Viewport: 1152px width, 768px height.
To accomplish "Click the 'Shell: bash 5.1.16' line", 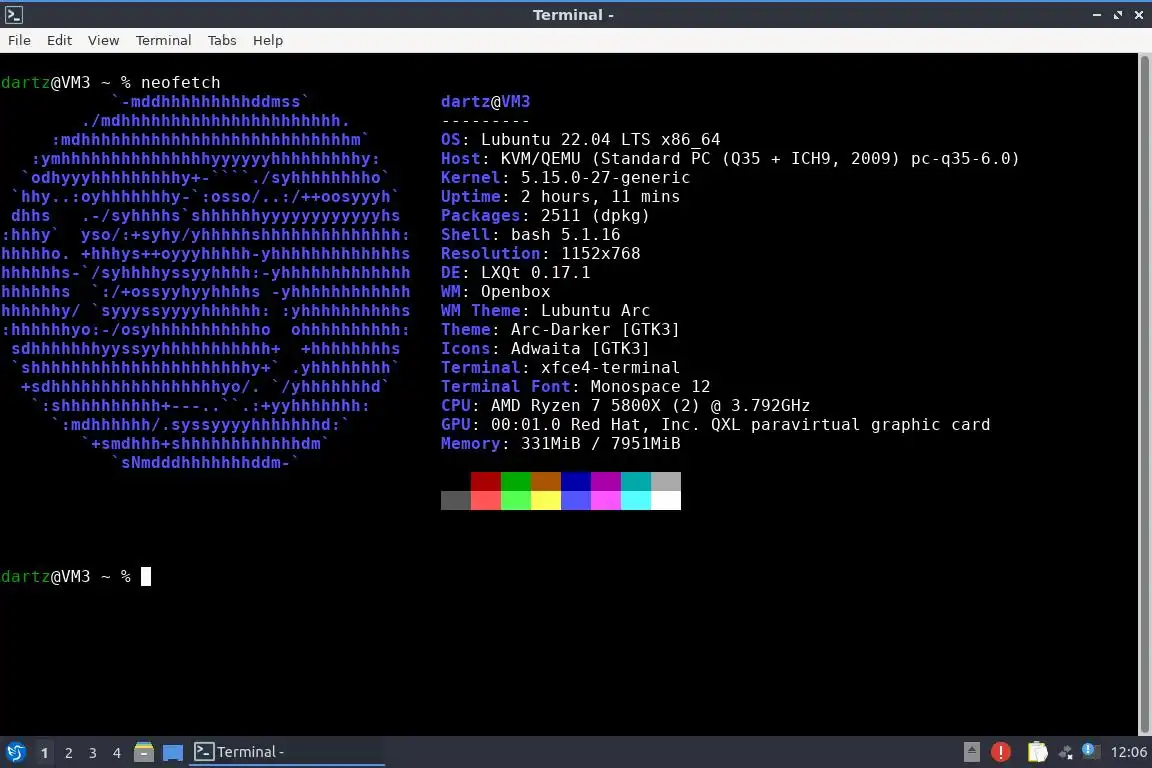I will click(x=530, y=235).
